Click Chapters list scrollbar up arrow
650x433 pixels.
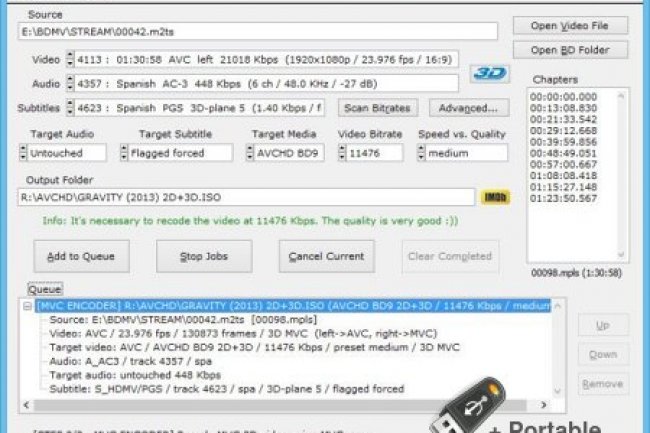pos(621,96)
